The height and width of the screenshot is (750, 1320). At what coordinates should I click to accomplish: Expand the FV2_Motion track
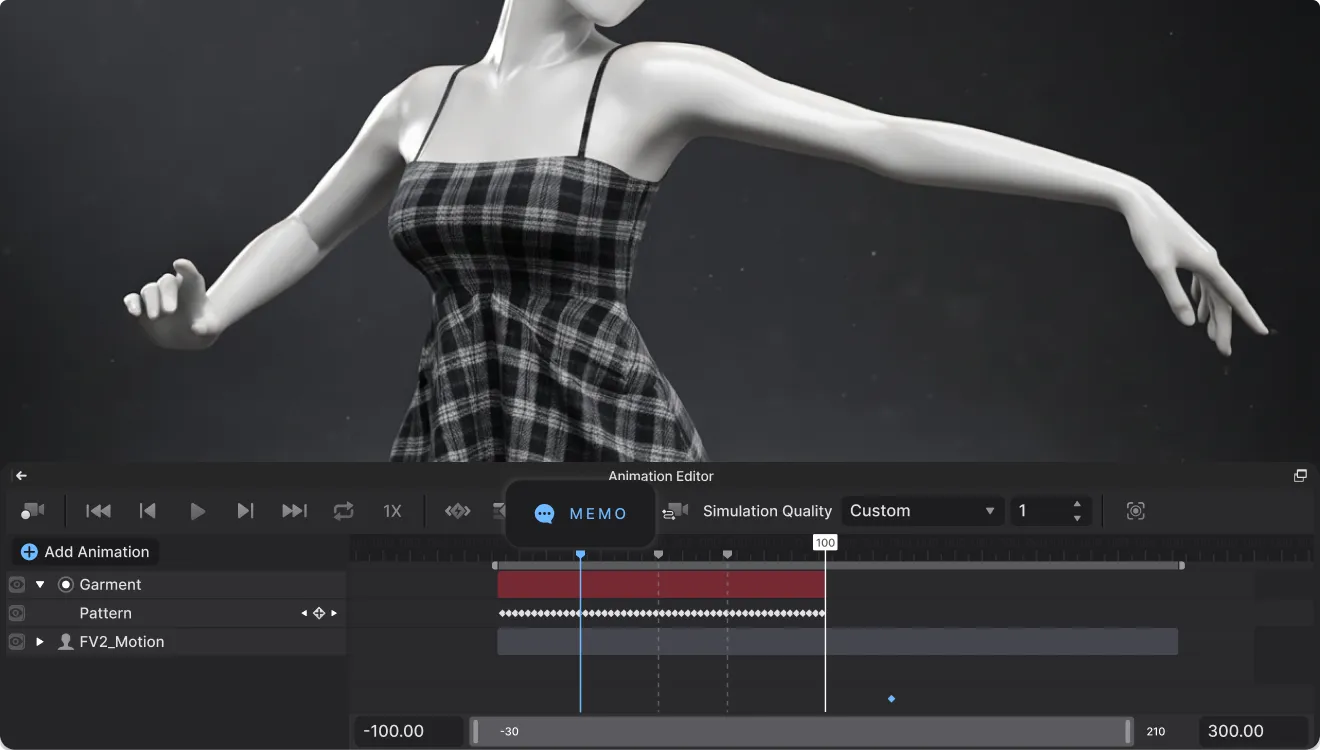coord(40,641)
